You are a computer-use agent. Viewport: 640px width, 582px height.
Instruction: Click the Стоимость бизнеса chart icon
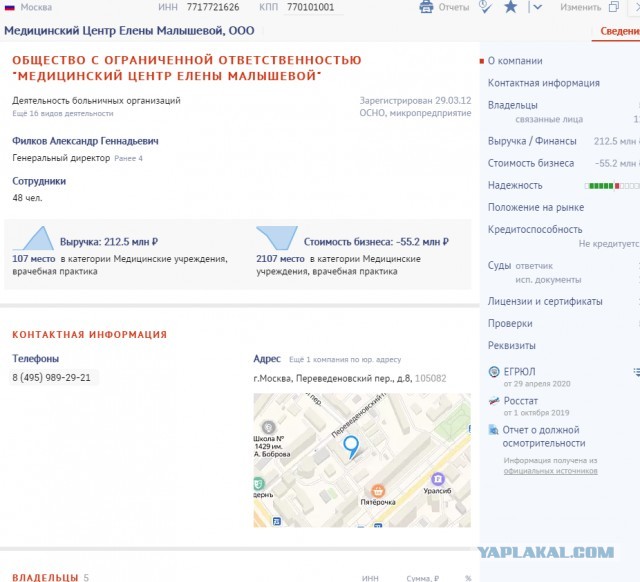pos(277,238)
